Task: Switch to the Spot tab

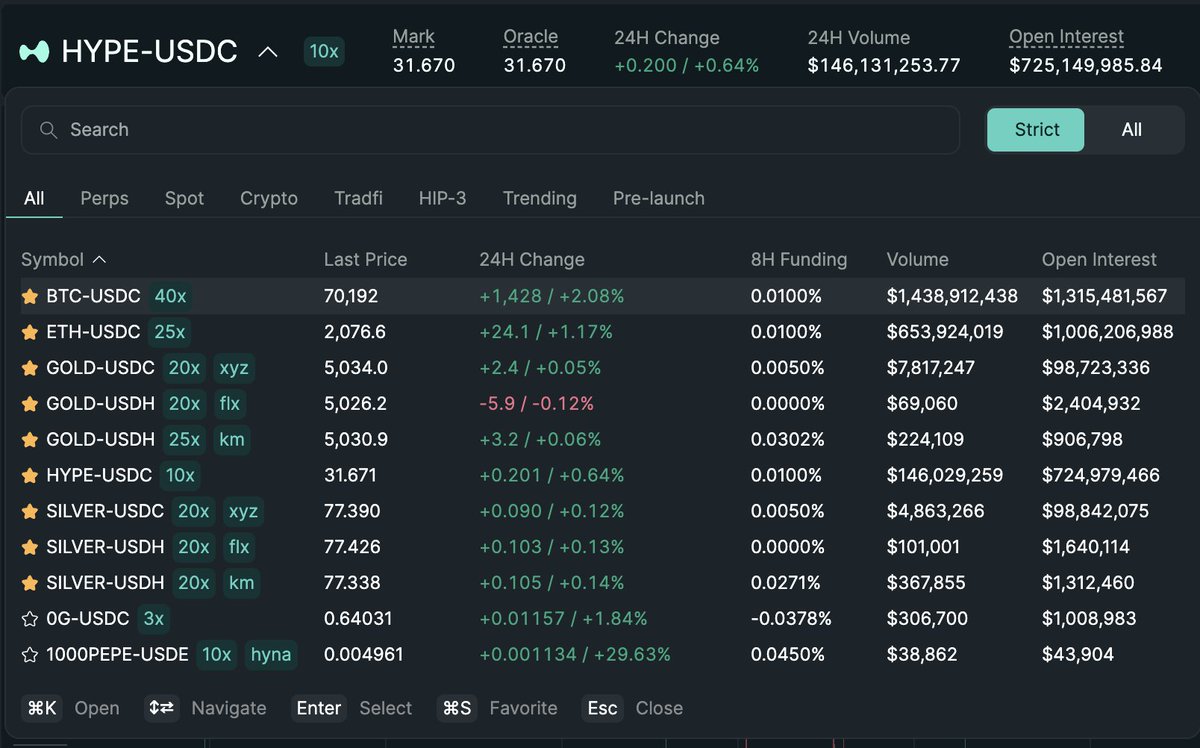Action: (x=184, y=198)
